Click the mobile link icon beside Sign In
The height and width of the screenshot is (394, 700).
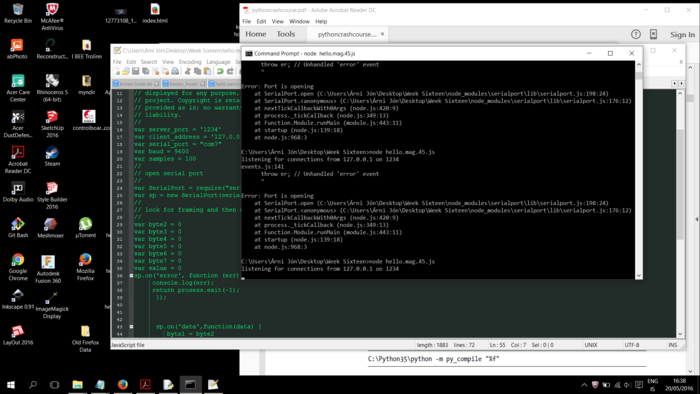[x=653, y=34]
